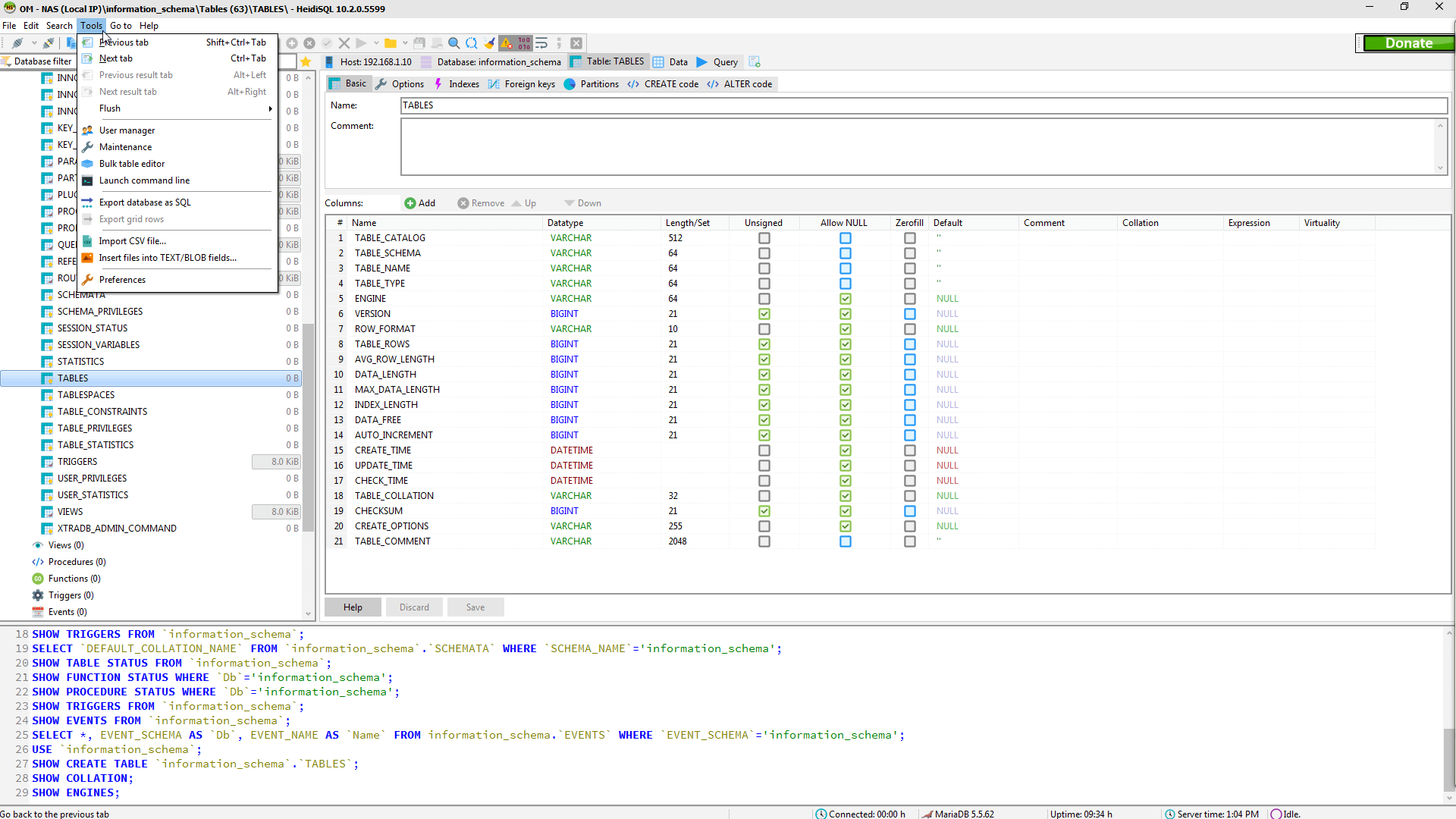Click the table Name input field

[923, 105]
